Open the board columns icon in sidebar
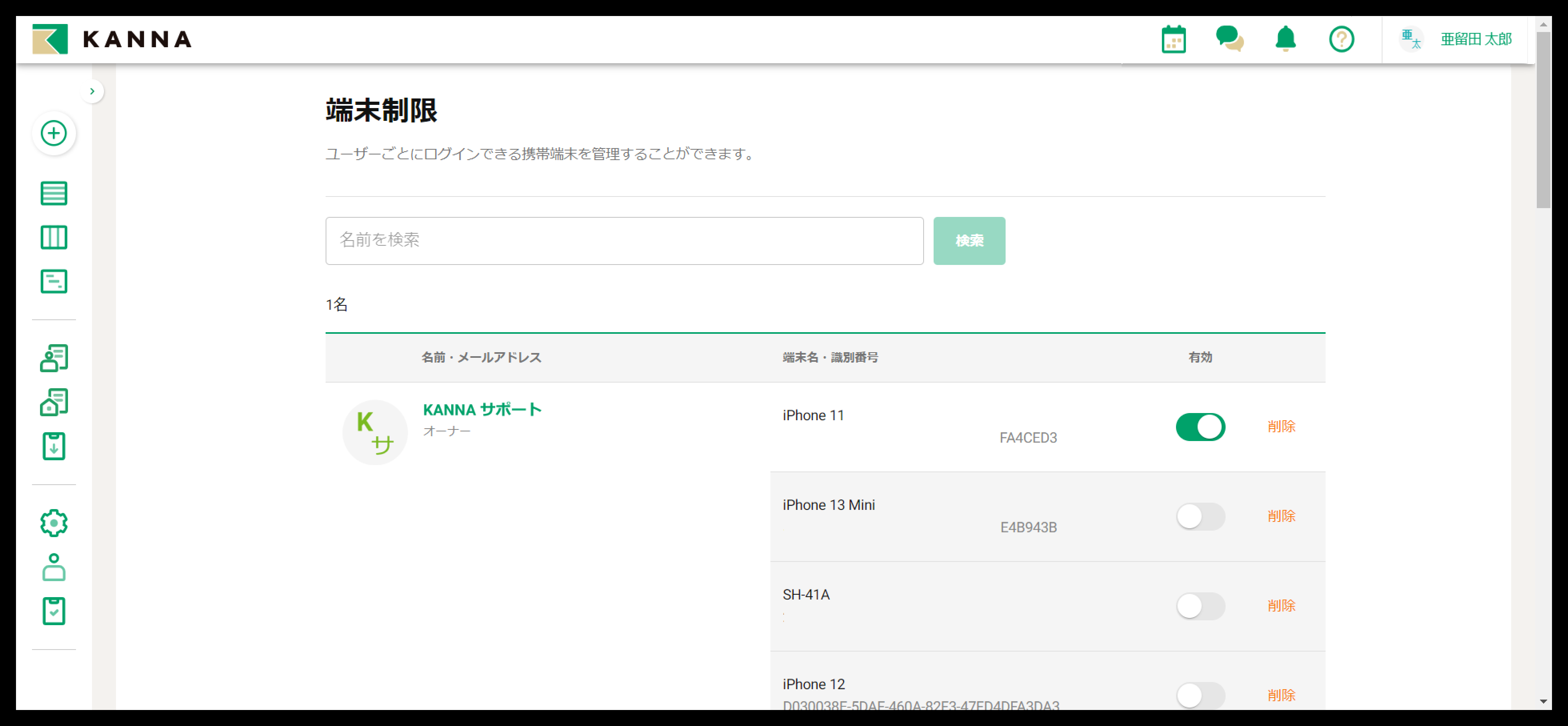The image size is (1568, 726). [x=54, y=238]
